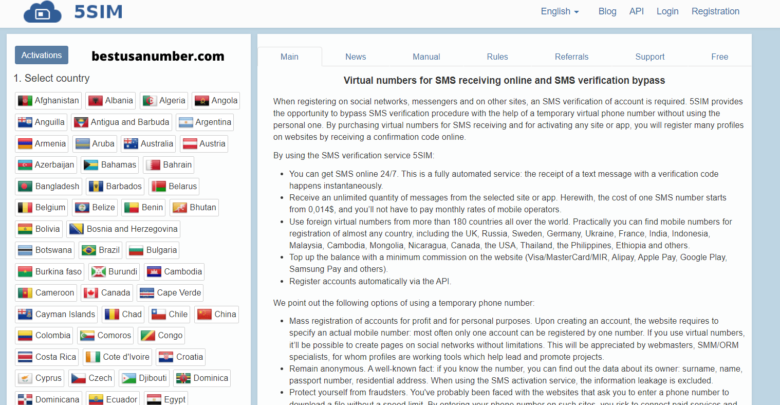This screenshot has height=405, width=780.
Task: Click the Benin flag icon
Action: pyautogui.click(x=131, y=207)
